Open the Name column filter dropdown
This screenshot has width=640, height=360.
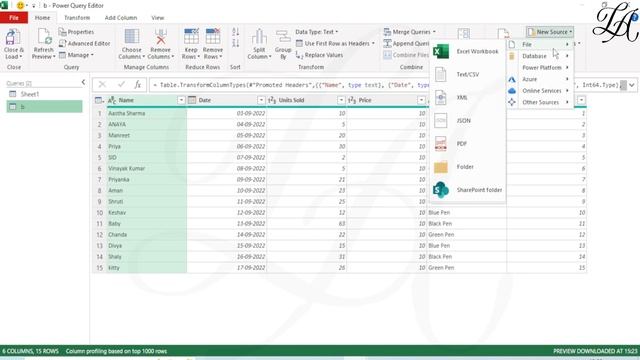coord(181,100)
